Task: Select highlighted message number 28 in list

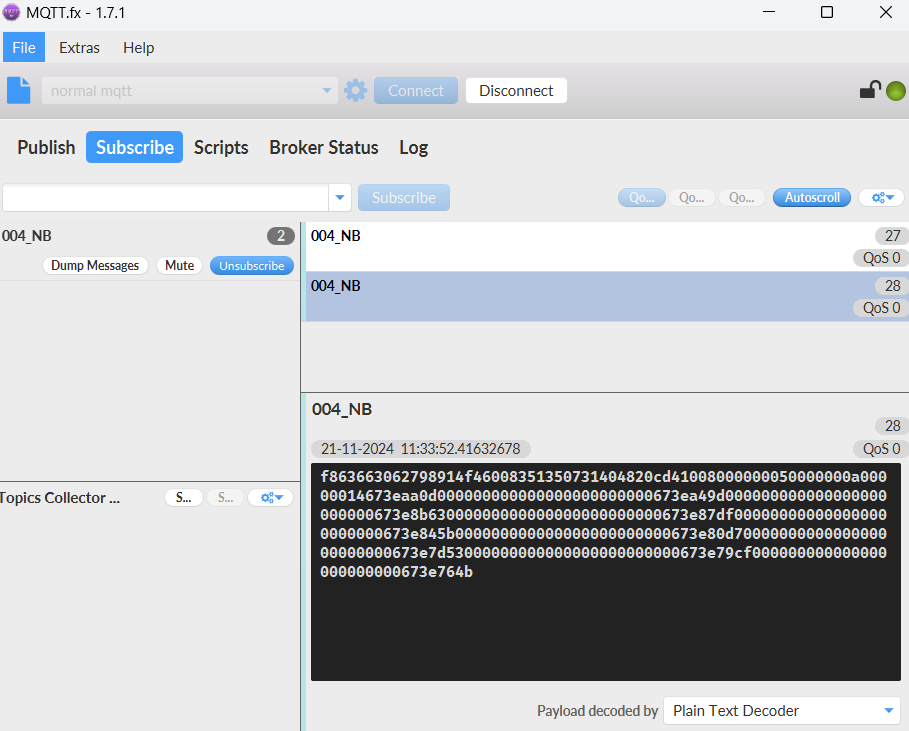Action: click(x=606, y=296)
